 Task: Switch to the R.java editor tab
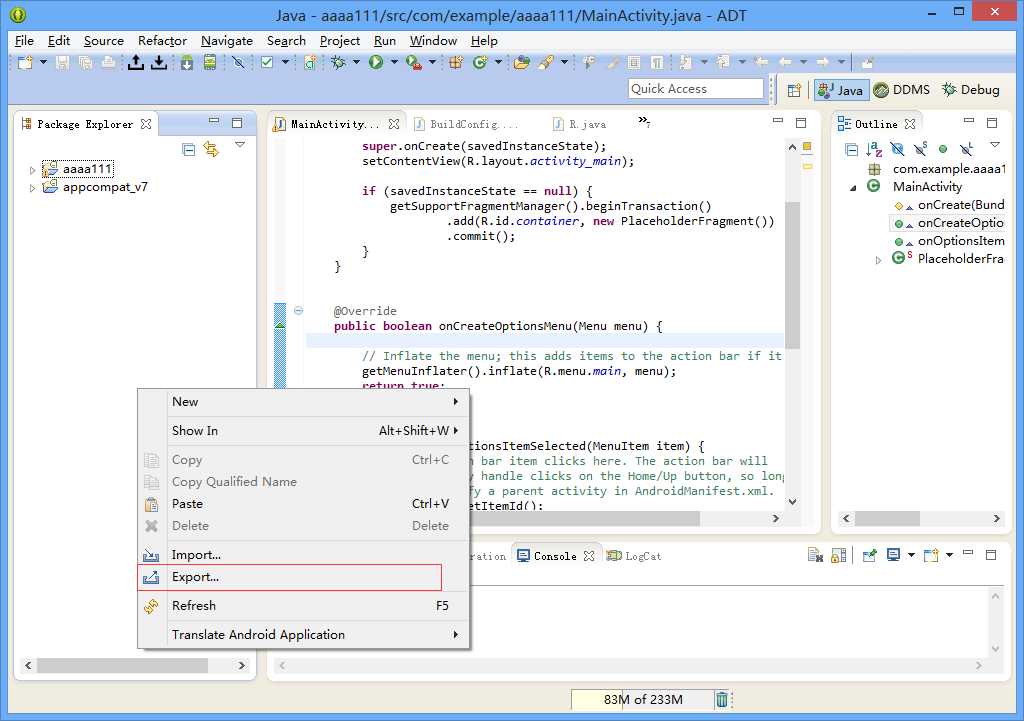coord(580,124)
